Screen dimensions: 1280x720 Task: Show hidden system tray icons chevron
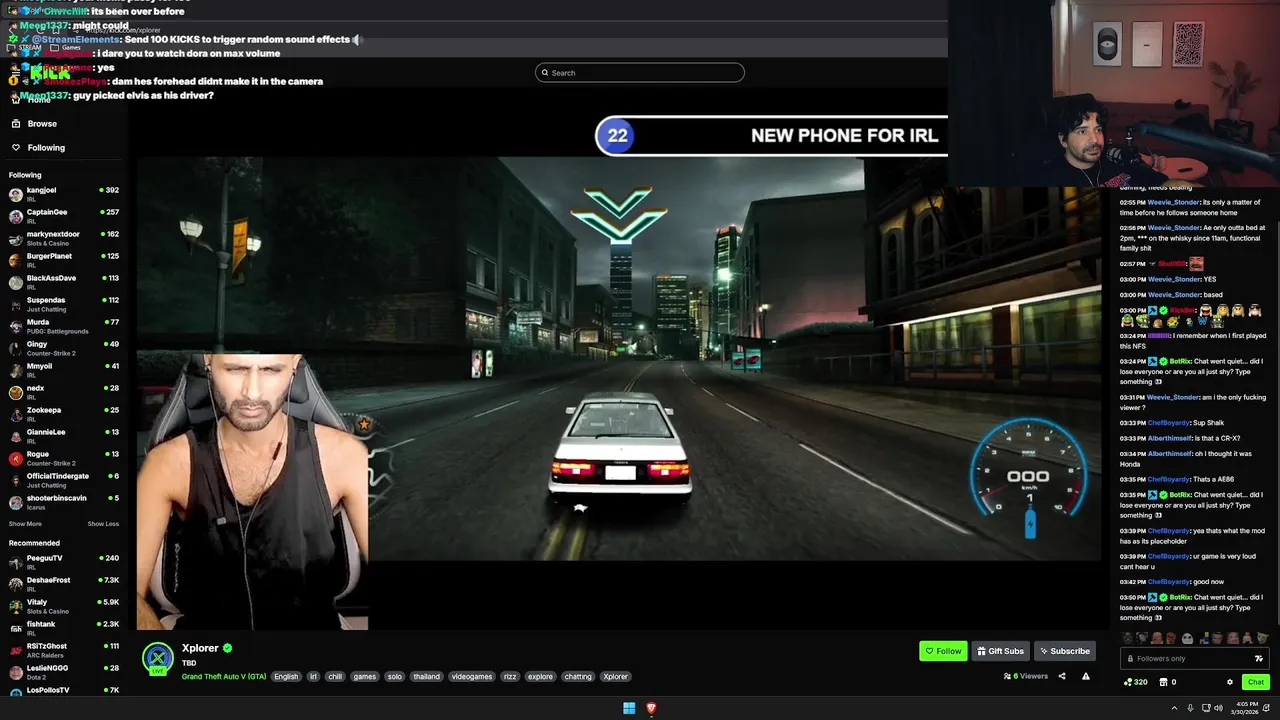point(1174,708)
